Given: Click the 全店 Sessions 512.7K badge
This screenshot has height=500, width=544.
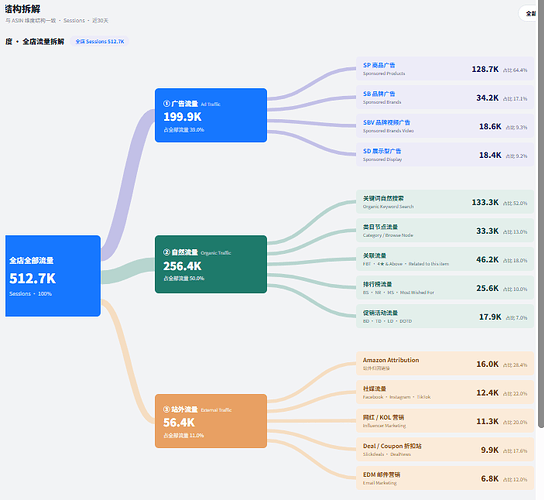Looking at the screenshot, I should [x=100, y=41].
